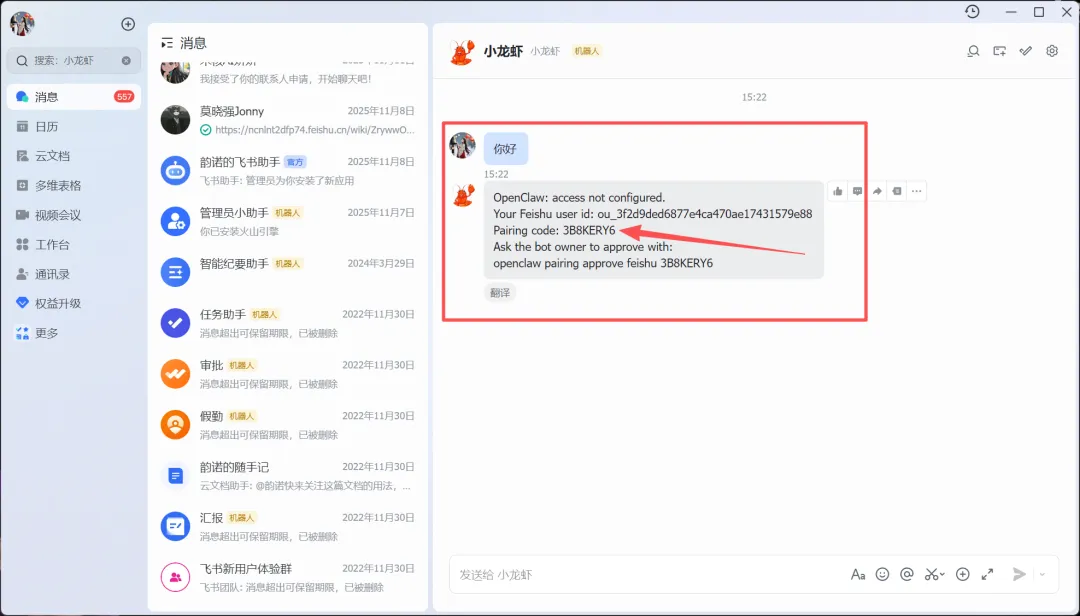Clear the search box text 小龙虾
Screen dimensions: 1080x616
[126, 61]
